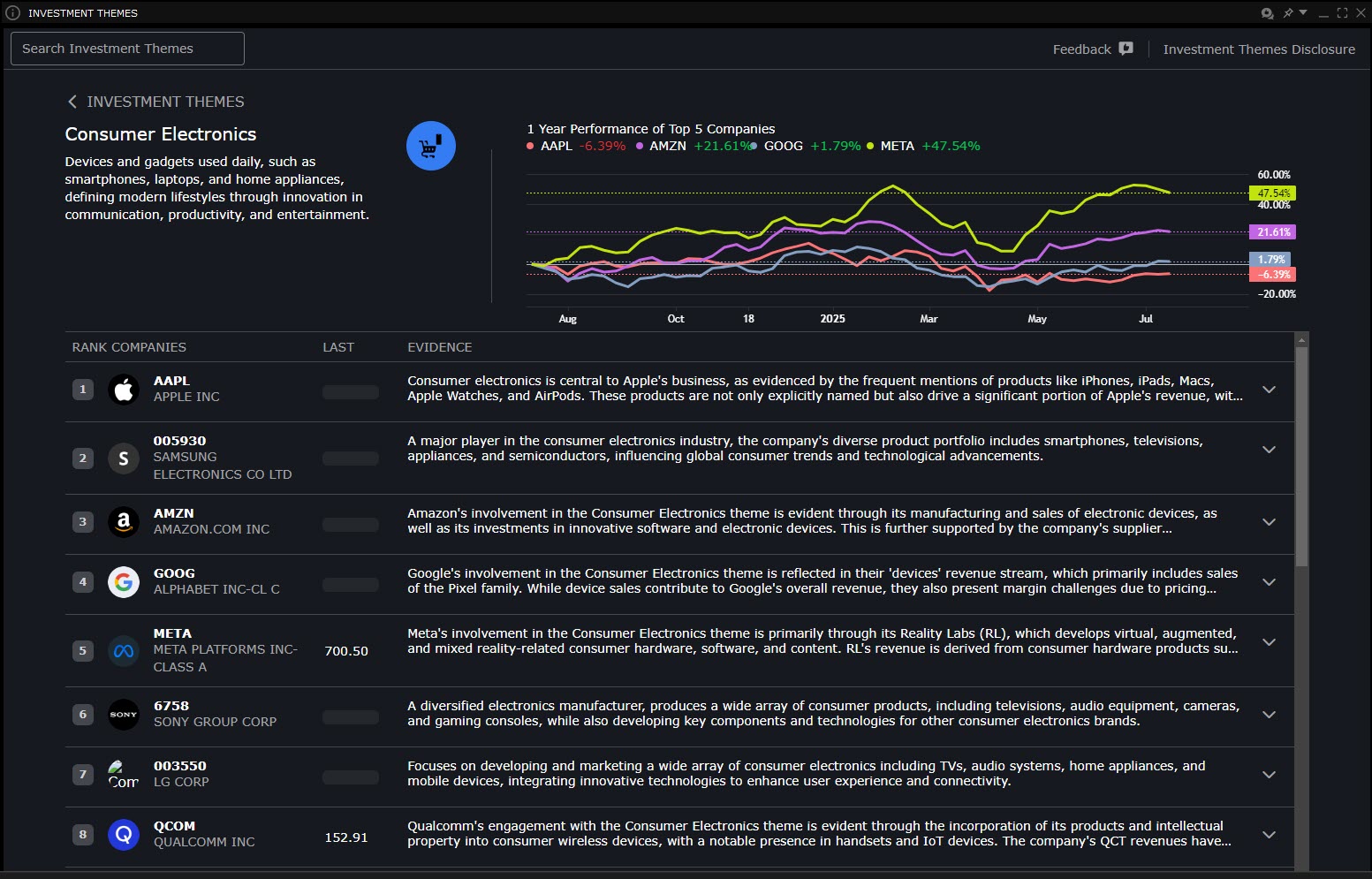The image size is (1372, 879).
Task: Click the QCOM ticker symbol
Action: 174,826
